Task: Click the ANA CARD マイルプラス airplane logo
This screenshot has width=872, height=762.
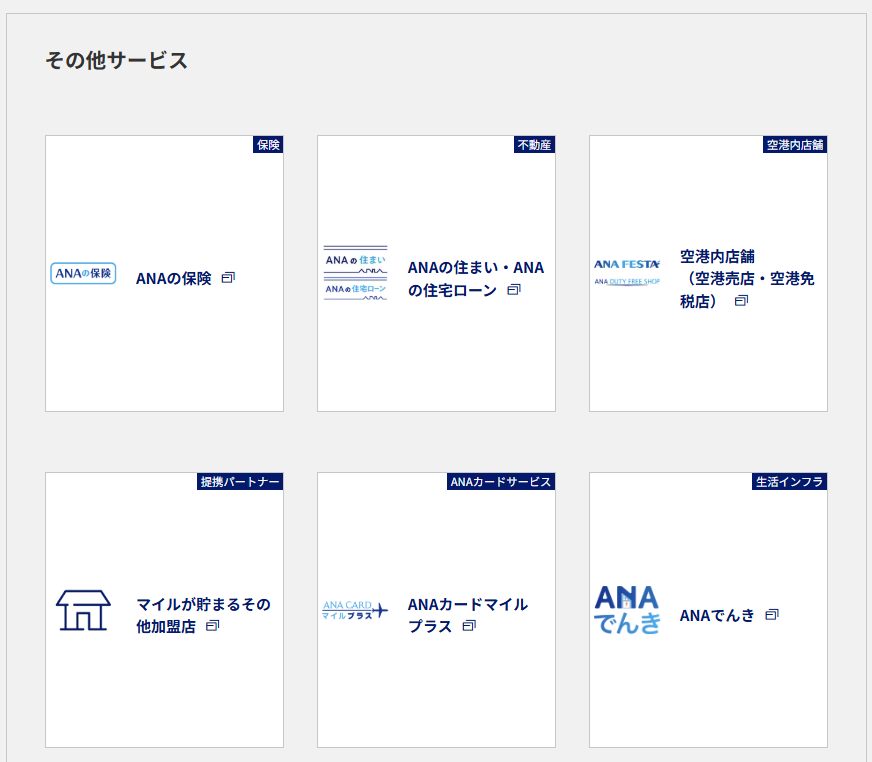Action: pyautogui.click(x=355, y=610)
